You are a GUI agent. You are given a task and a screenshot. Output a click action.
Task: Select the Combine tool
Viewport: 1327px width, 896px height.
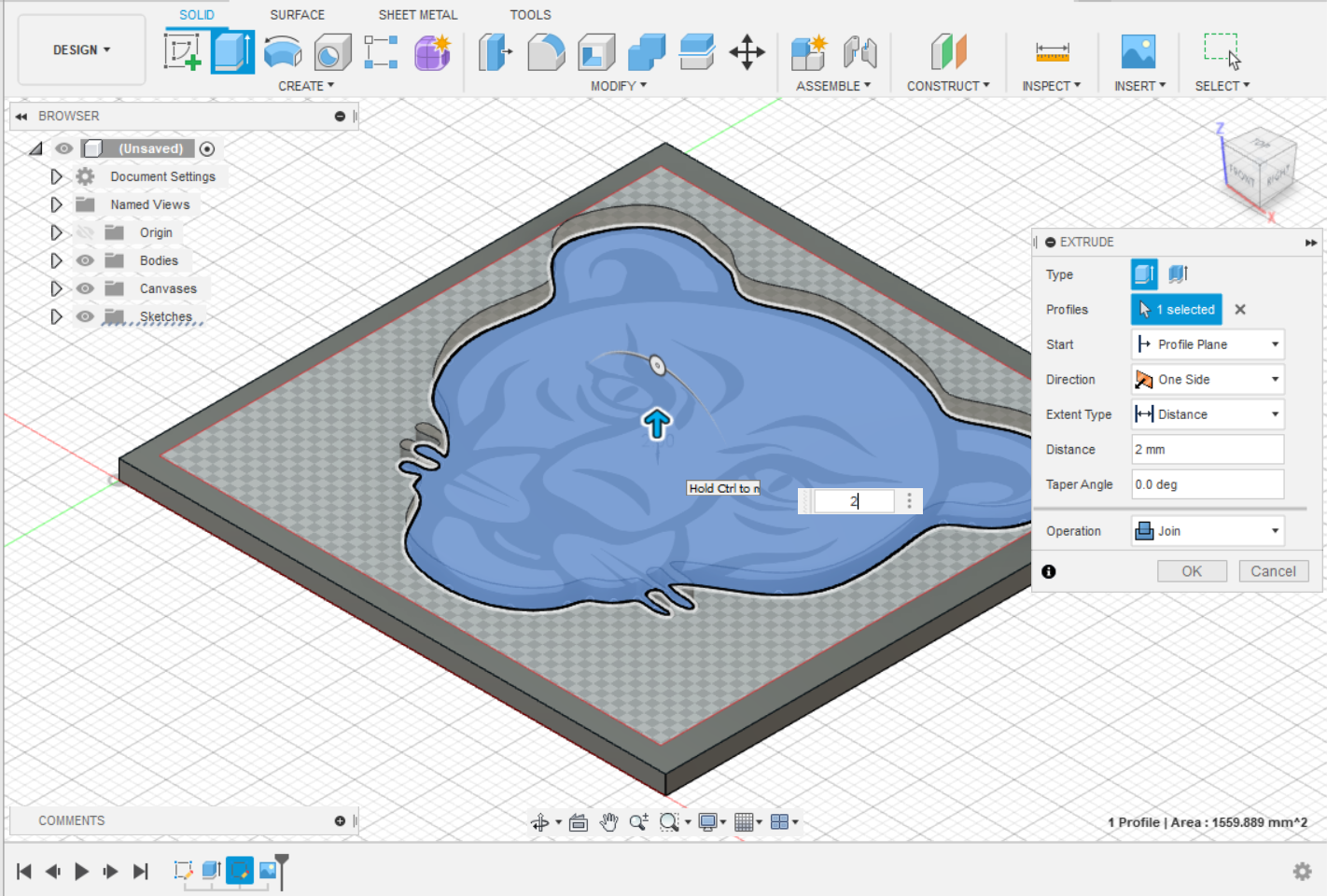point(647,51)
